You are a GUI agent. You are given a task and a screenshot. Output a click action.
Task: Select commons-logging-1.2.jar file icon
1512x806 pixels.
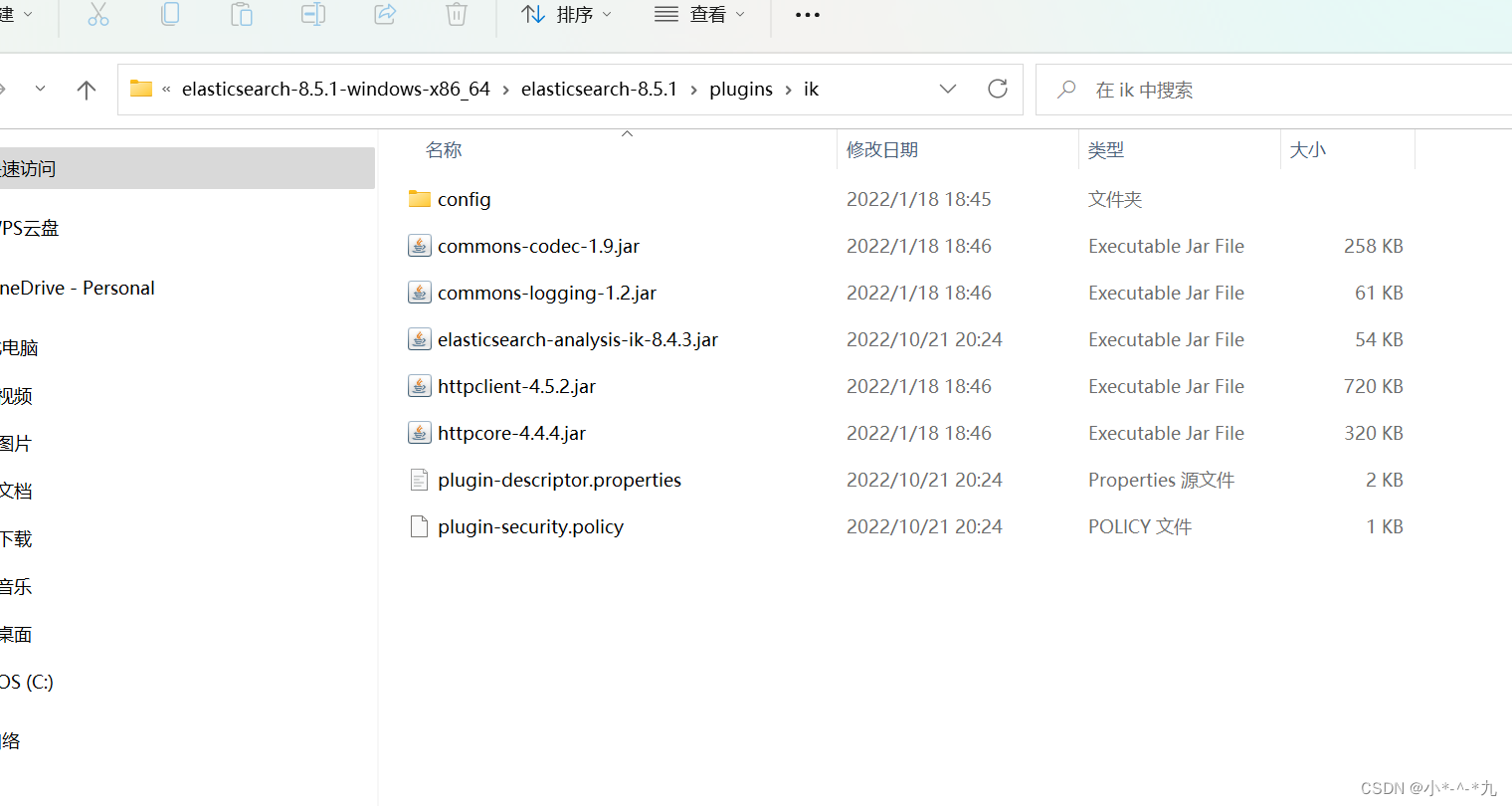pyautogui.click(x=420, y=293)
